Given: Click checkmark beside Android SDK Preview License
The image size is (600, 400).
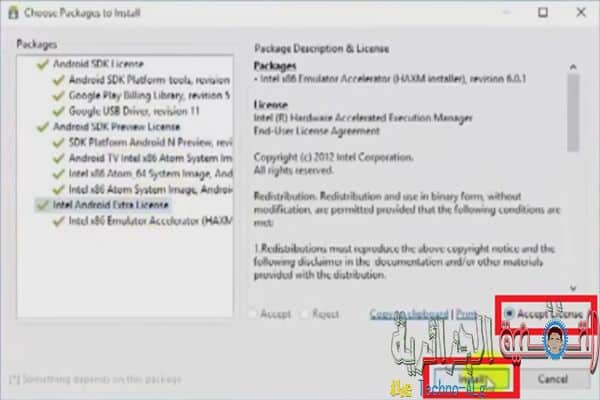Looking at the screenshot, I should pos(42,127).
